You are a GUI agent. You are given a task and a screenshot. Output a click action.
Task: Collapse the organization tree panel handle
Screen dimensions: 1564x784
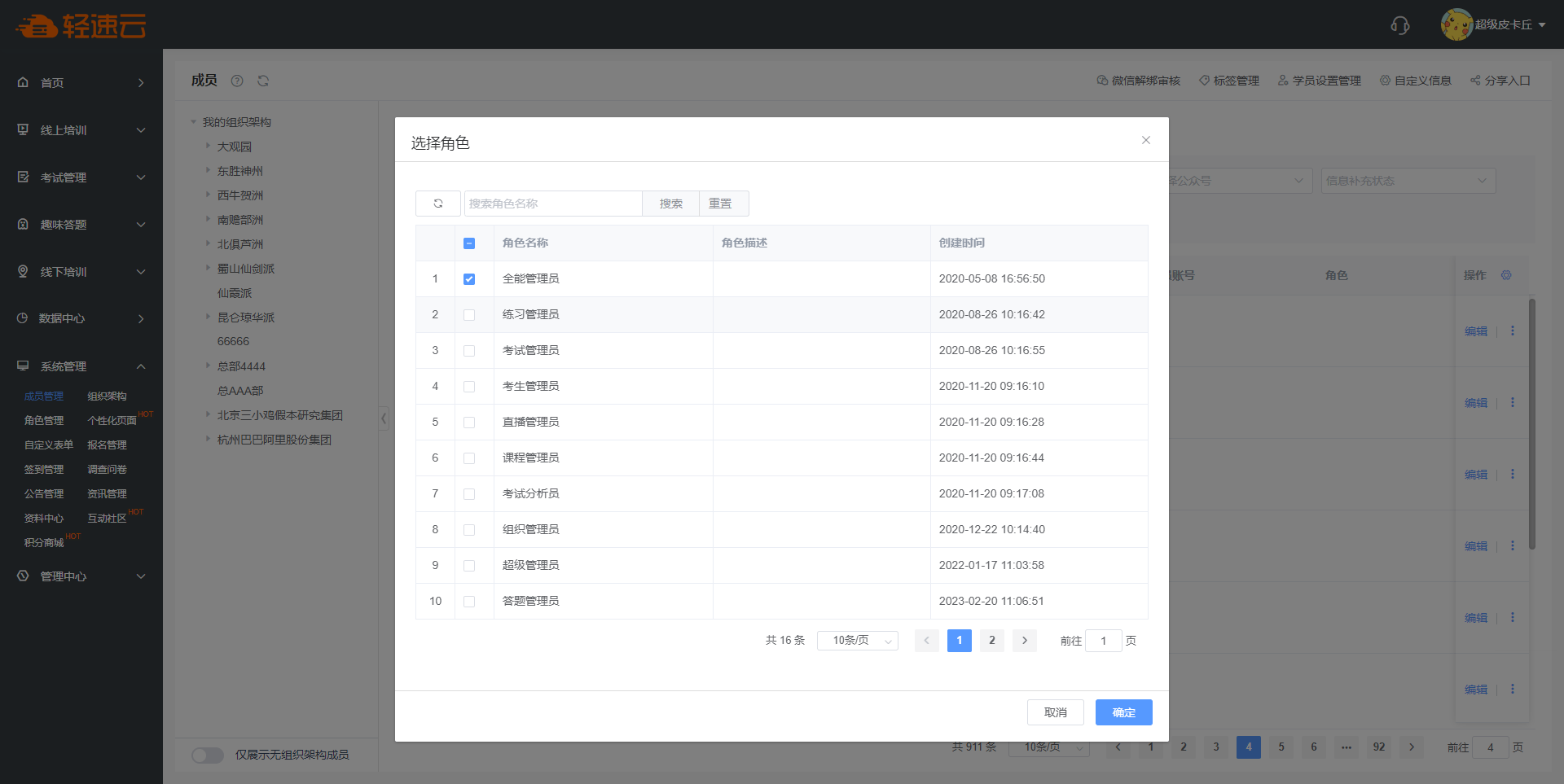384,418
